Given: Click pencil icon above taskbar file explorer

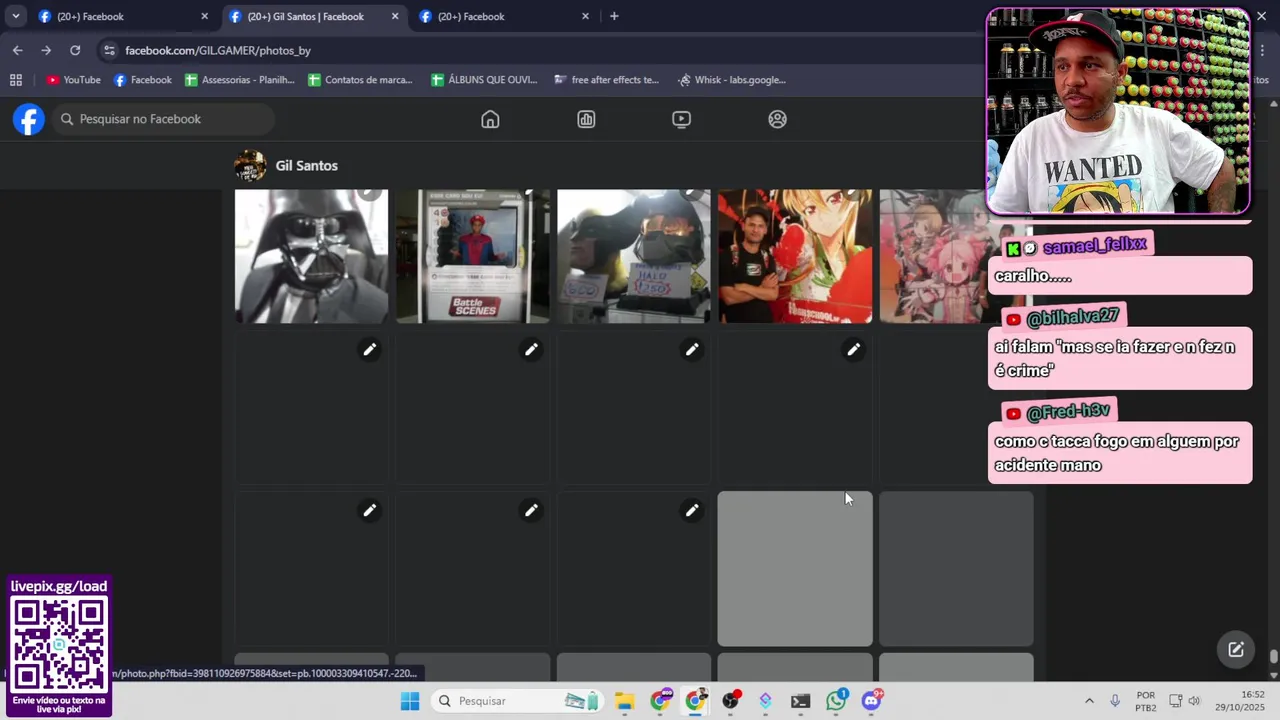Looking at the screenshot, I should coord(531,510).
